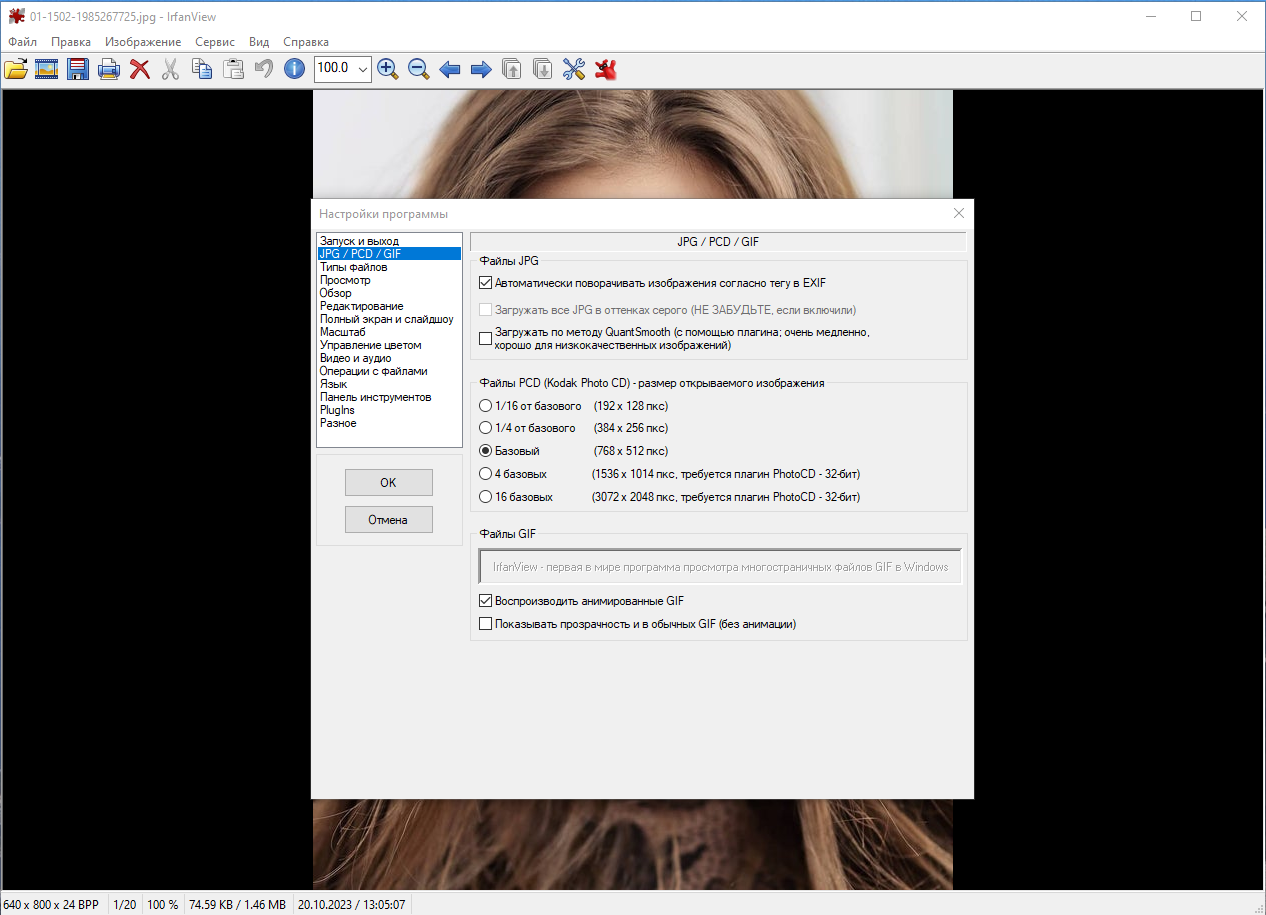Select Панель инструментов settings category

(x=376, y=397)
